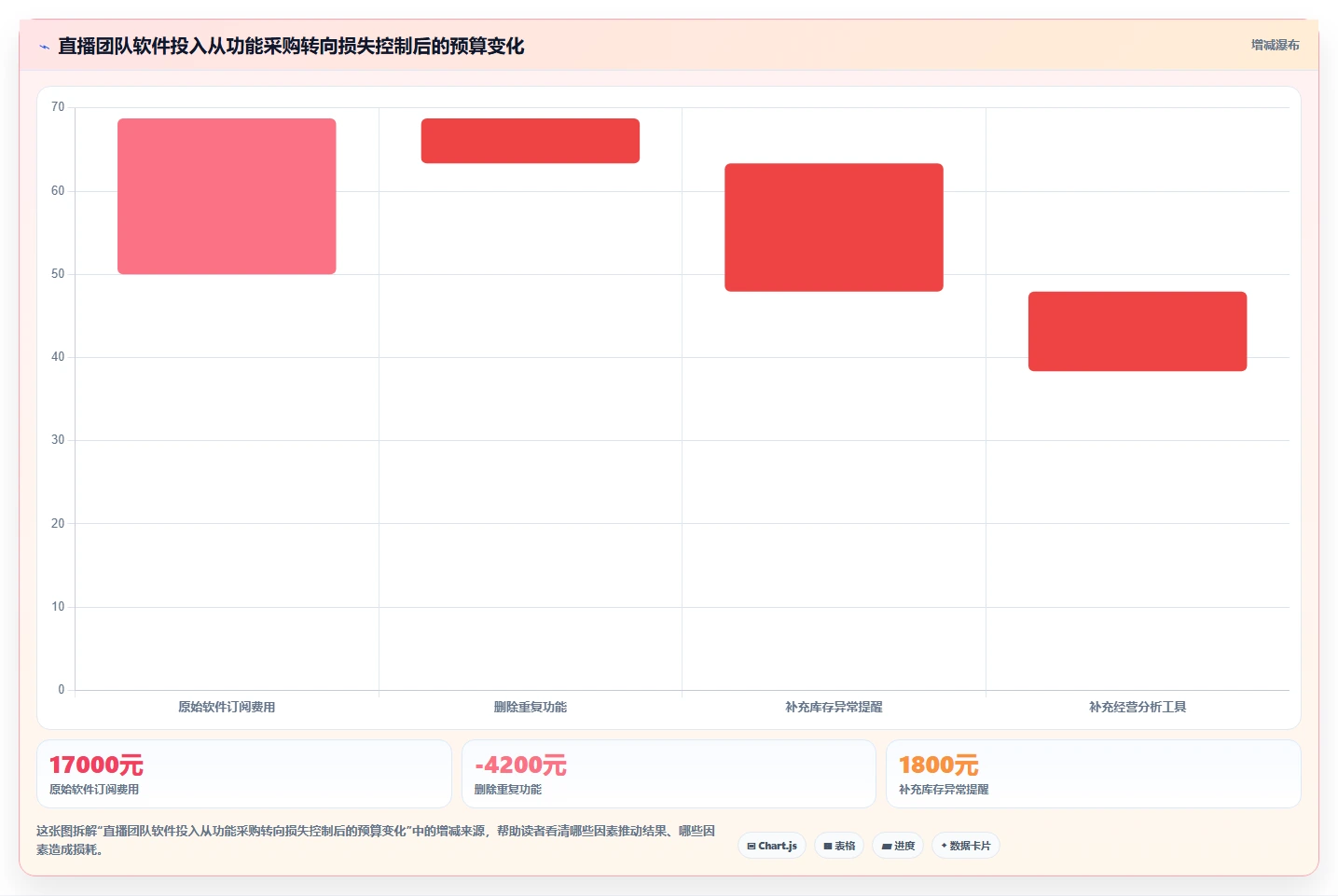Click card caption 原始软件订阅费用 under 17000元
Image resolution: width=1338 pixels, height=896 pixels.
click(x=94, y=790)
